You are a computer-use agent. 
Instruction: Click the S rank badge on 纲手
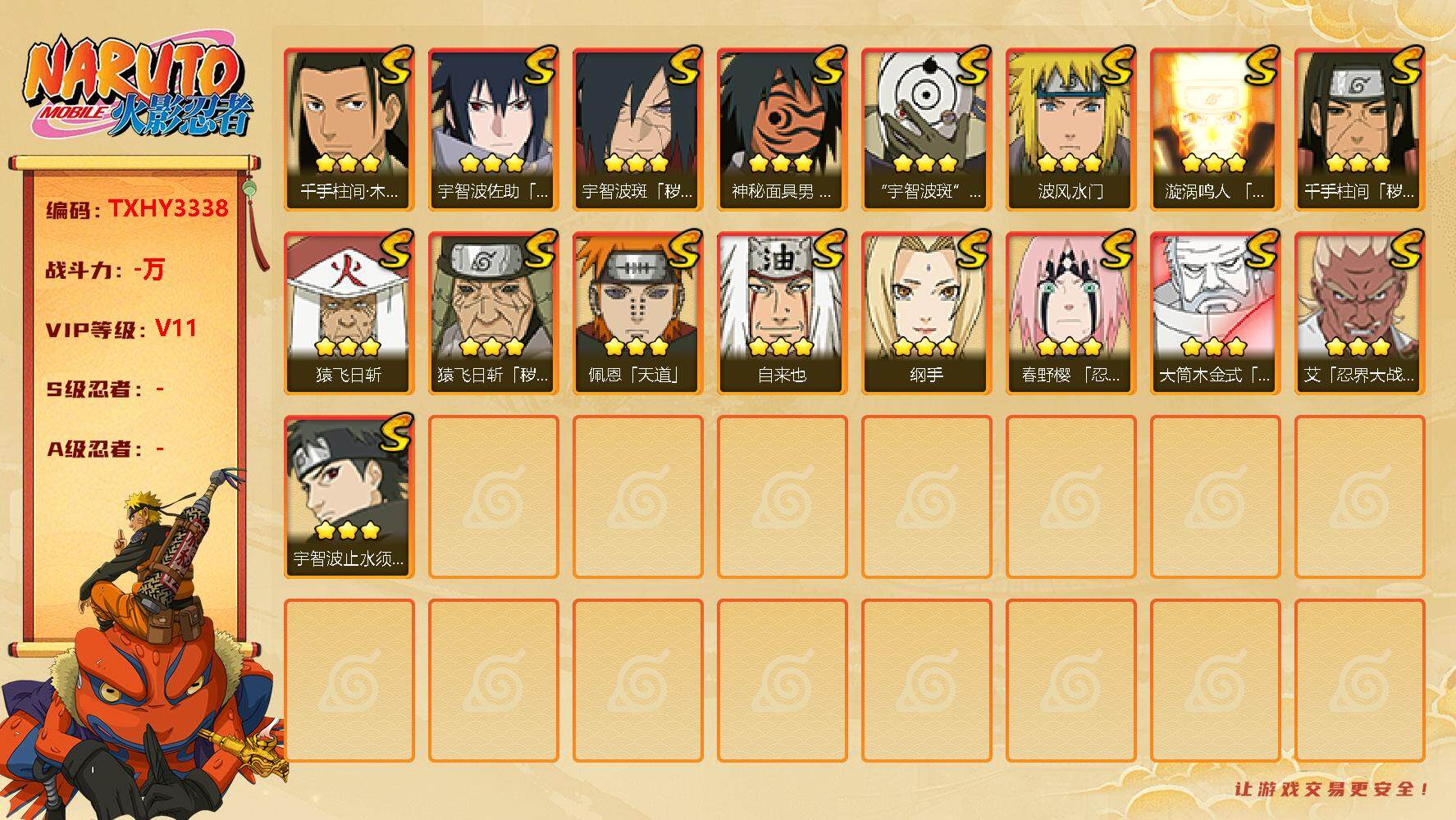pos(970,249)
